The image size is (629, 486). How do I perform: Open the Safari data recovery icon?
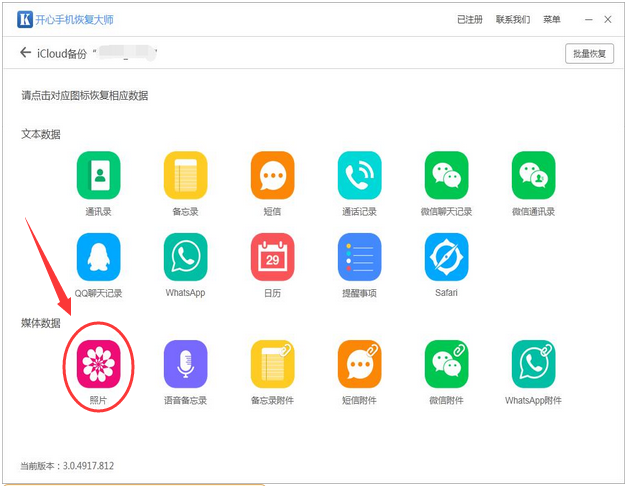446,256
